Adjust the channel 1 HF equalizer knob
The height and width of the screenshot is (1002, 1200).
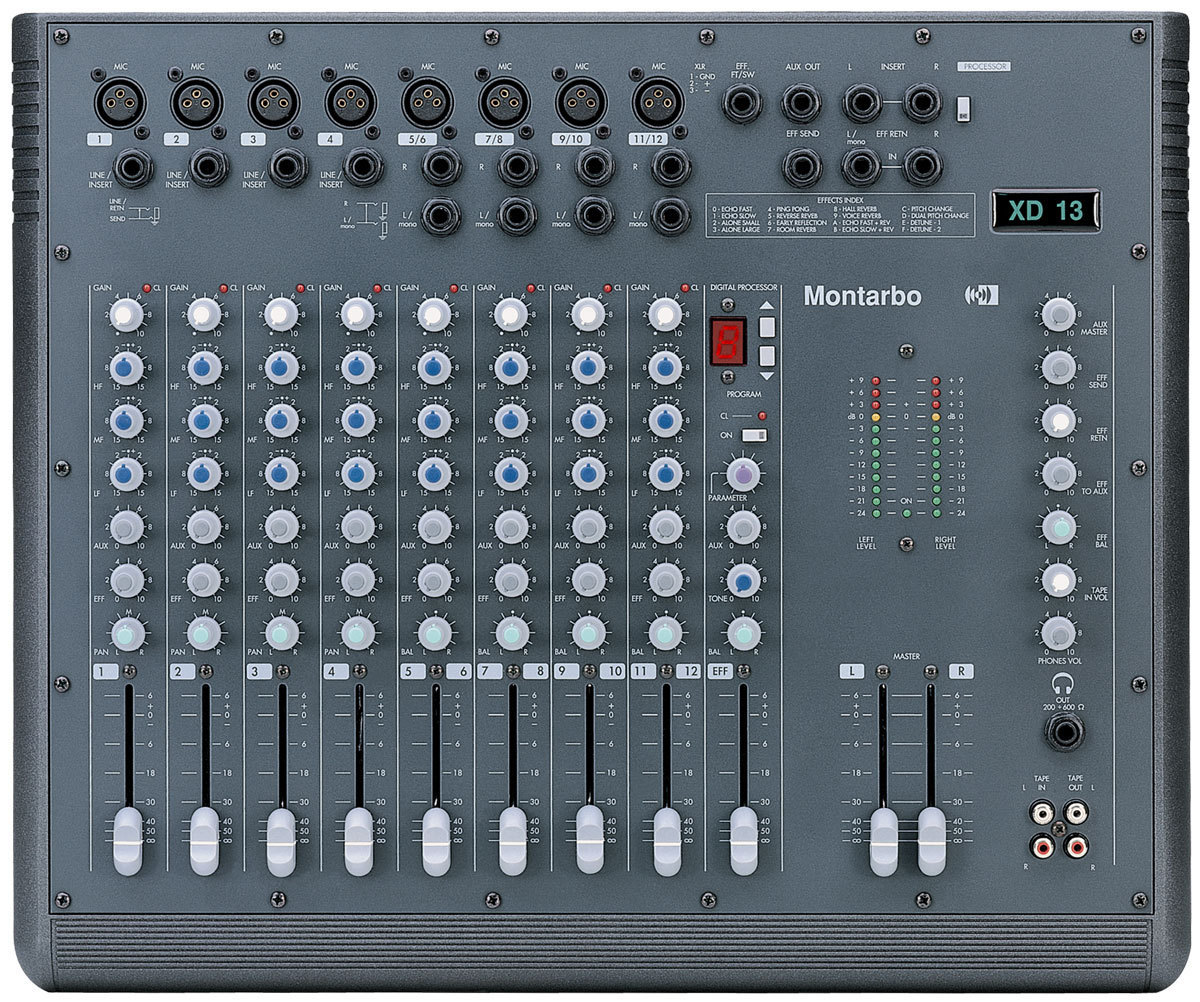tap(126, 367)
